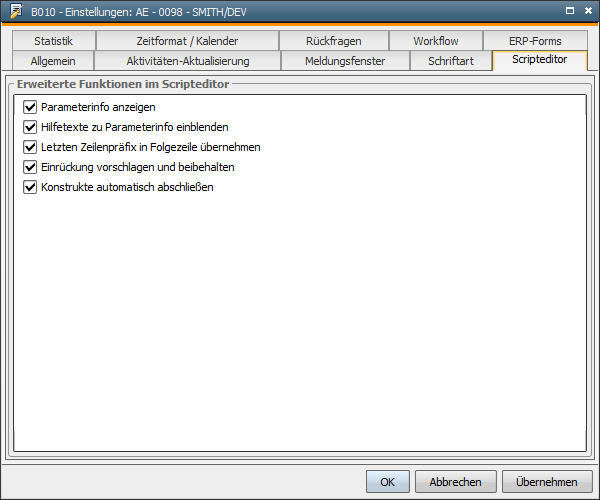Screen dimensions: 600x500
Task: Open the Zeitformat / Kalender tab
Action: [x=187, y=41]
